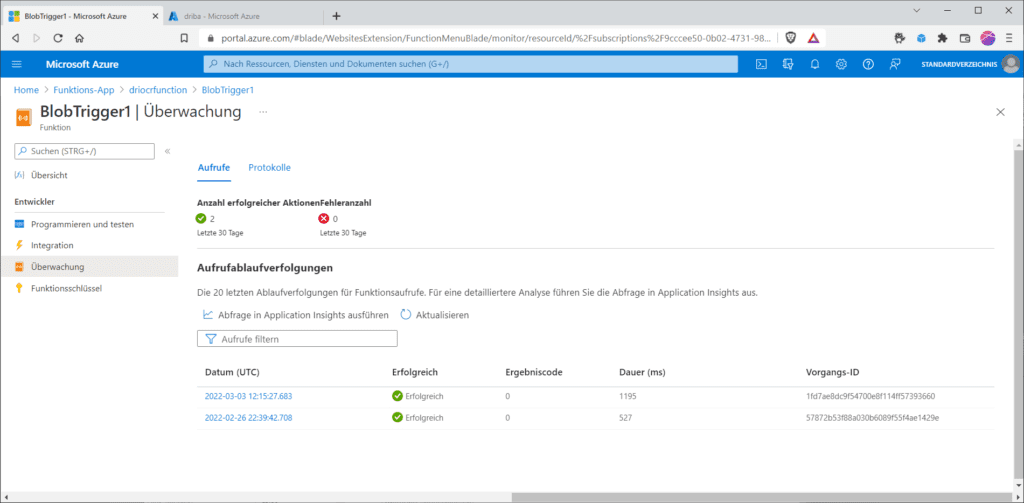Screen dimensions: 1024x503
Task: Click the Dauer (ms) column header
Action: pos(643,372)
